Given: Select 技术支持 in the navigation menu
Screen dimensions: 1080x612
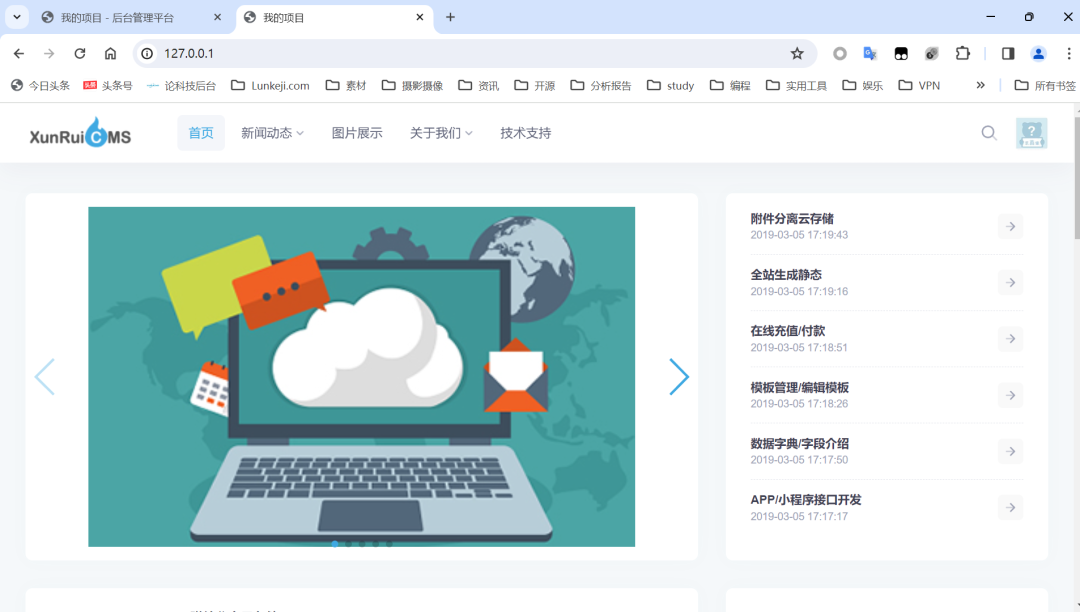Looking at the screenshot, I should point(524,132).
